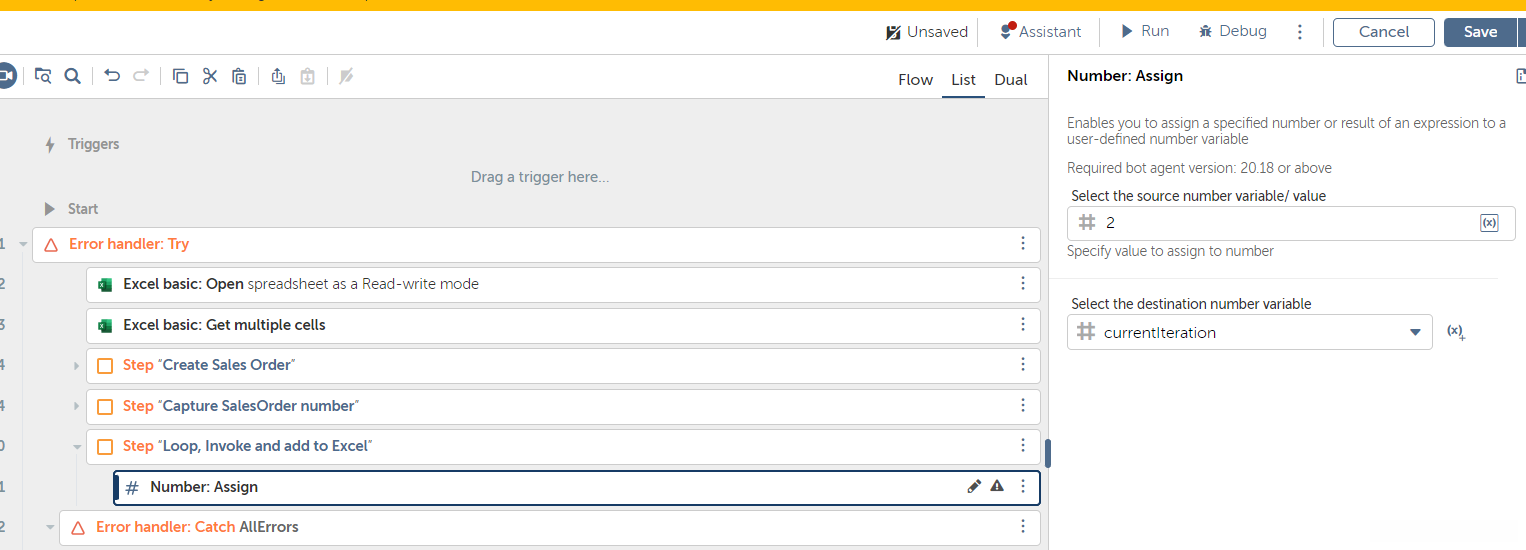Image resolution: width=1526 pixels, height=550 pixels.
Task: Click the Cancel button
Action: (x=1384, y=32)
